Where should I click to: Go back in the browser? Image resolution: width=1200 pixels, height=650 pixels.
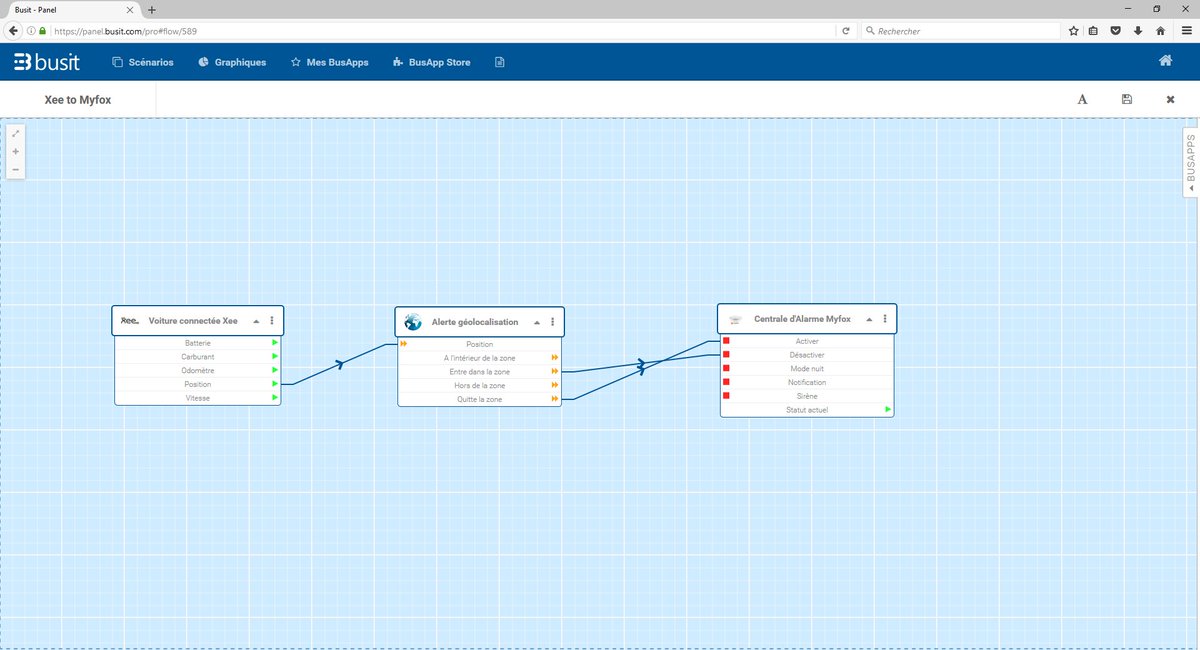[13, 31]
